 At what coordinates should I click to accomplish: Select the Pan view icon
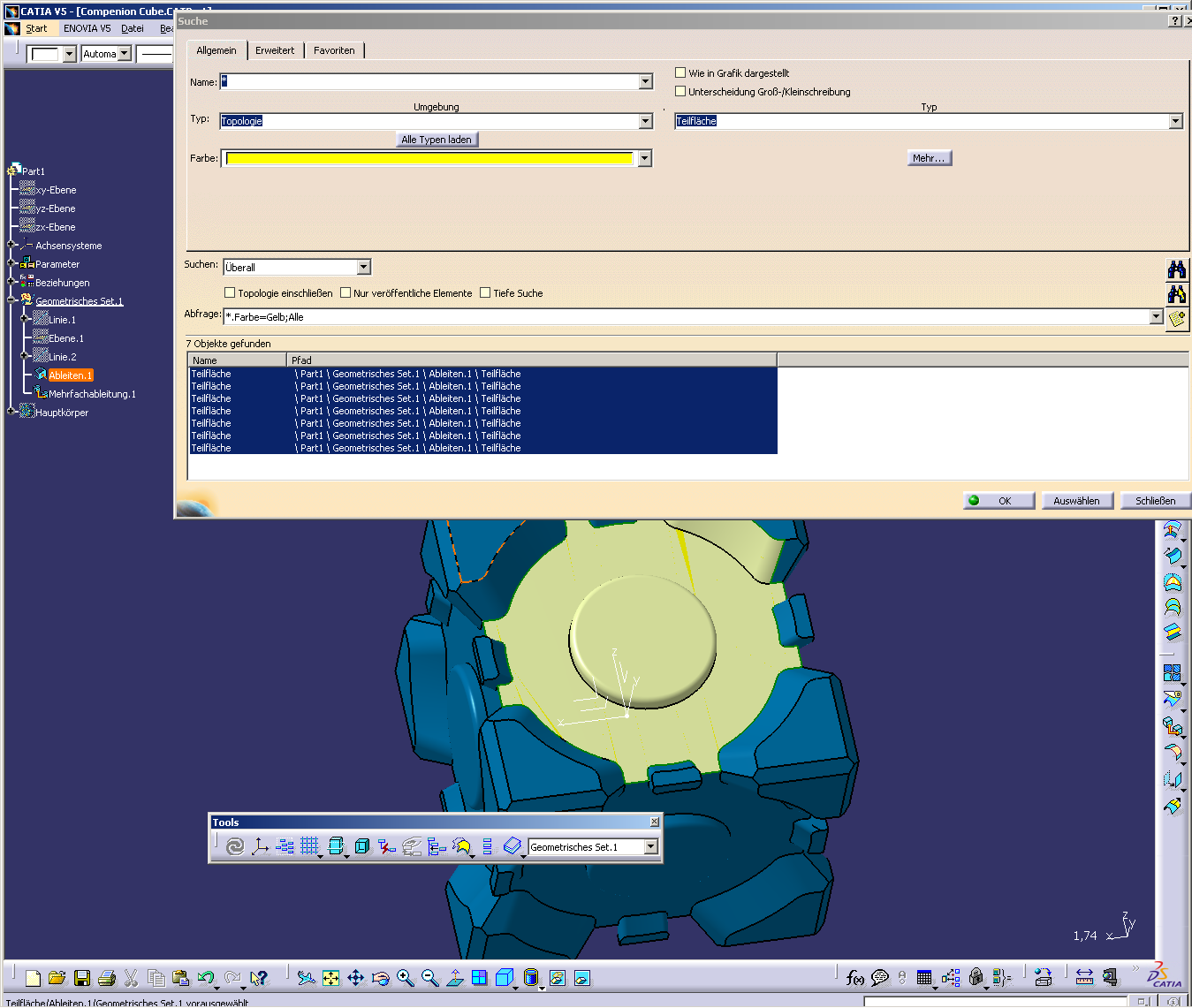(x=356, y=978)
